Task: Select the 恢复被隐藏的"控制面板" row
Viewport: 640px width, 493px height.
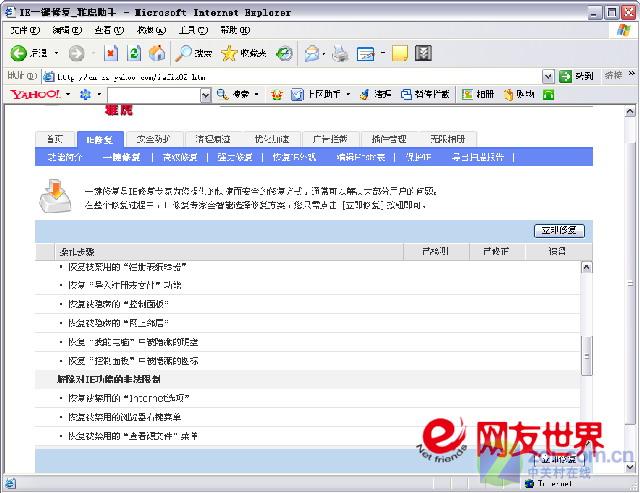Action: [x=307, y=304]
